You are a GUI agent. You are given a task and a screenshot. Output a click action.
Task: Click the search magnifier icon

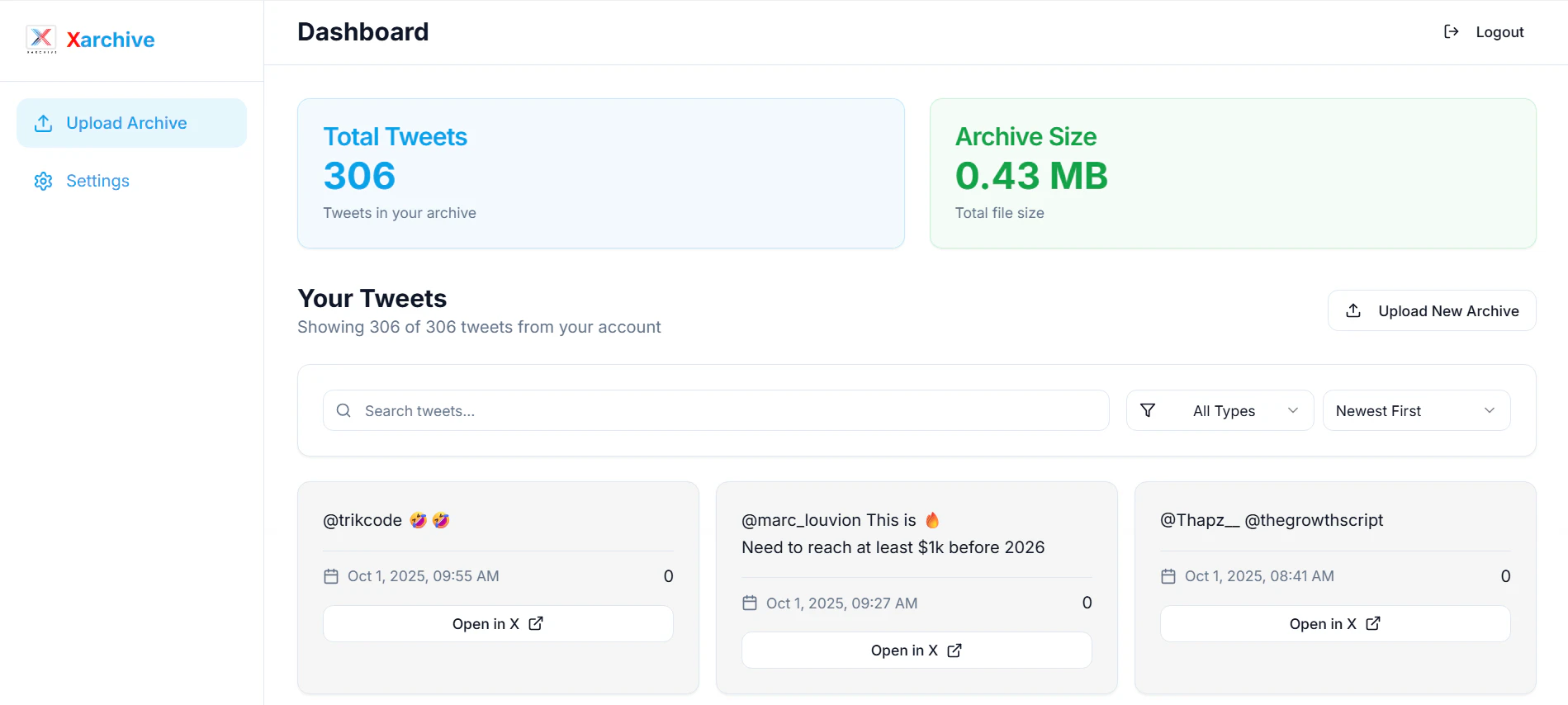(x=343, y=411)
